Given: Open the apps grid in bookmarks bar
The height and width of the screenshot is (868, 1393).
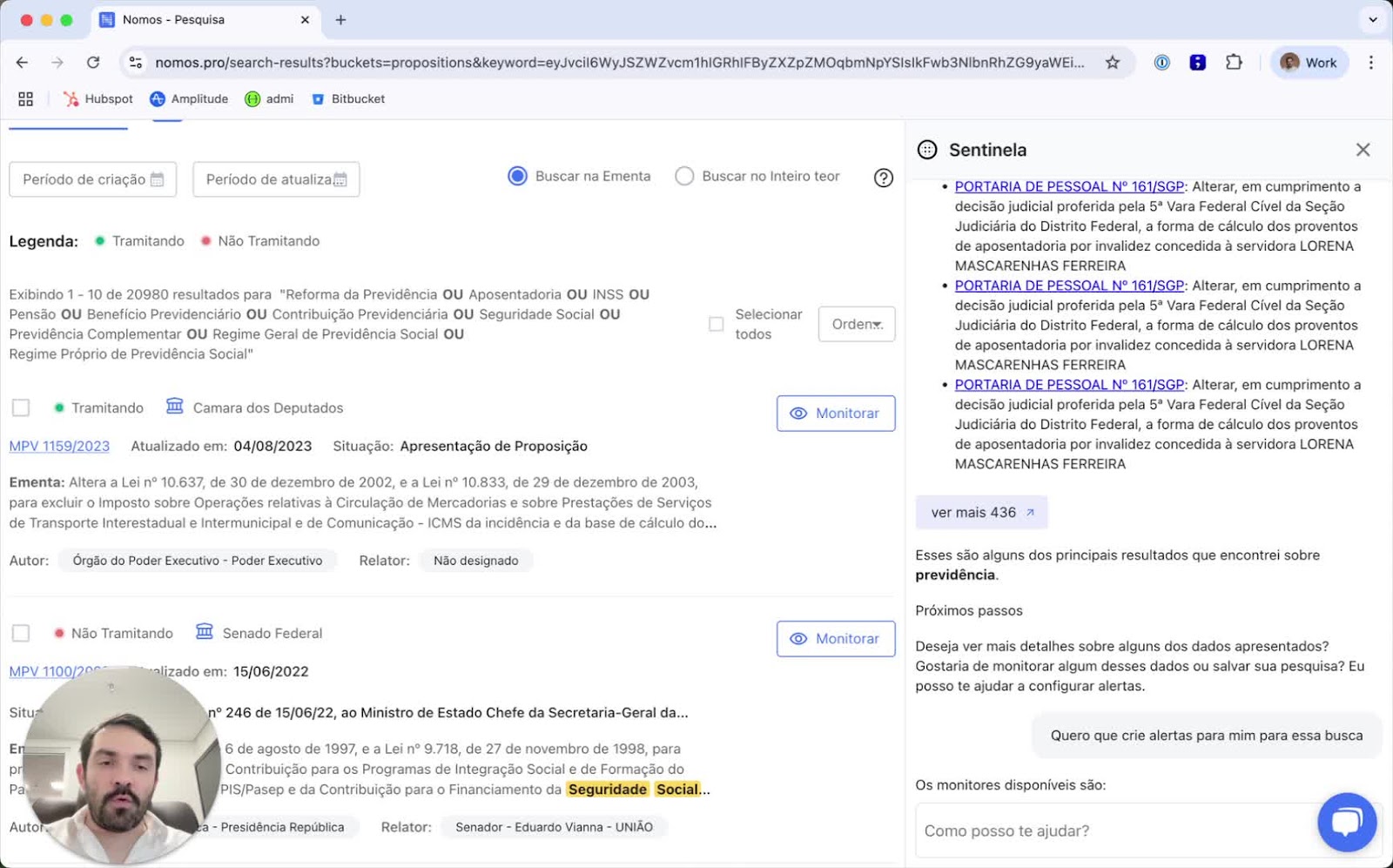Looking at the screenshot, I should (x=25, y=99).
